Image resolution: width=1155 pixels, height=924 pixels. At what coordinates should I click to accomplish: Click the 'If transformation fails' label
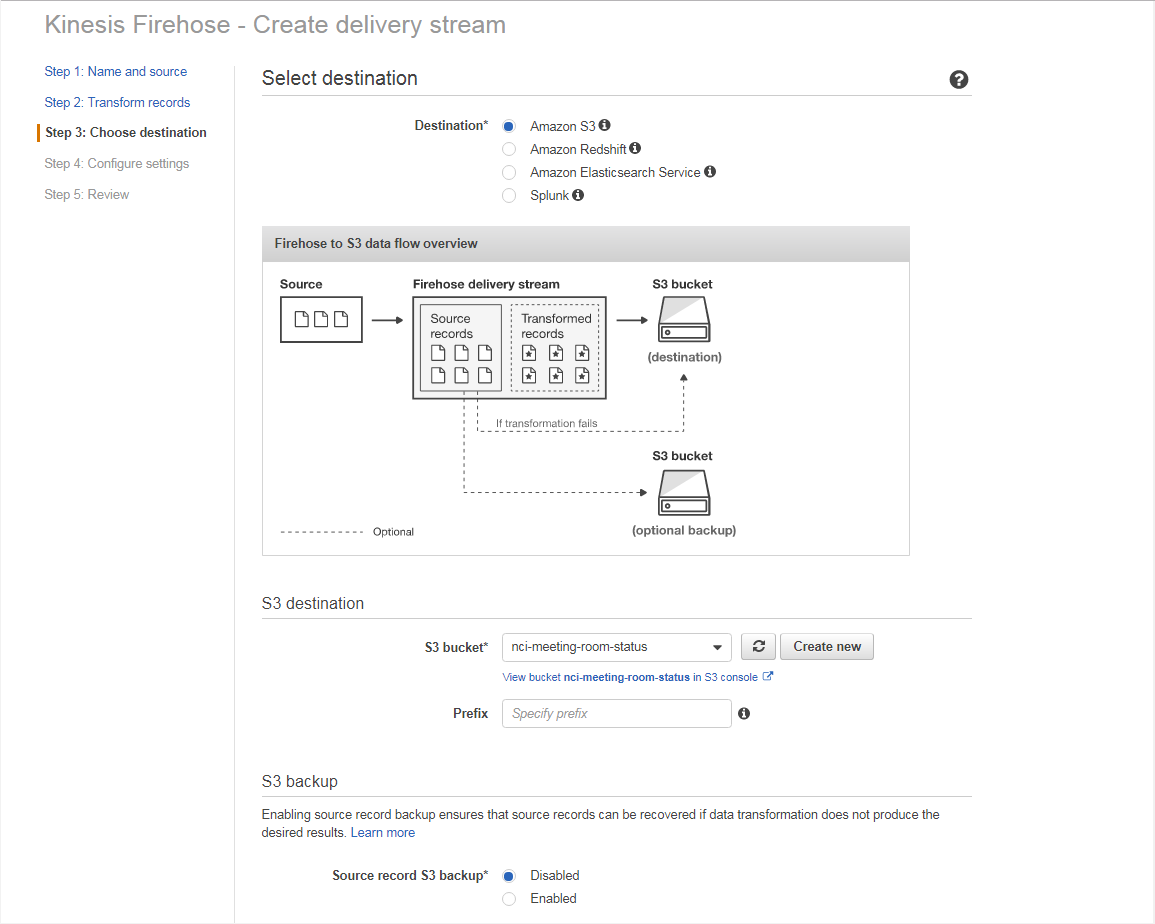click(x=547, y=423)
